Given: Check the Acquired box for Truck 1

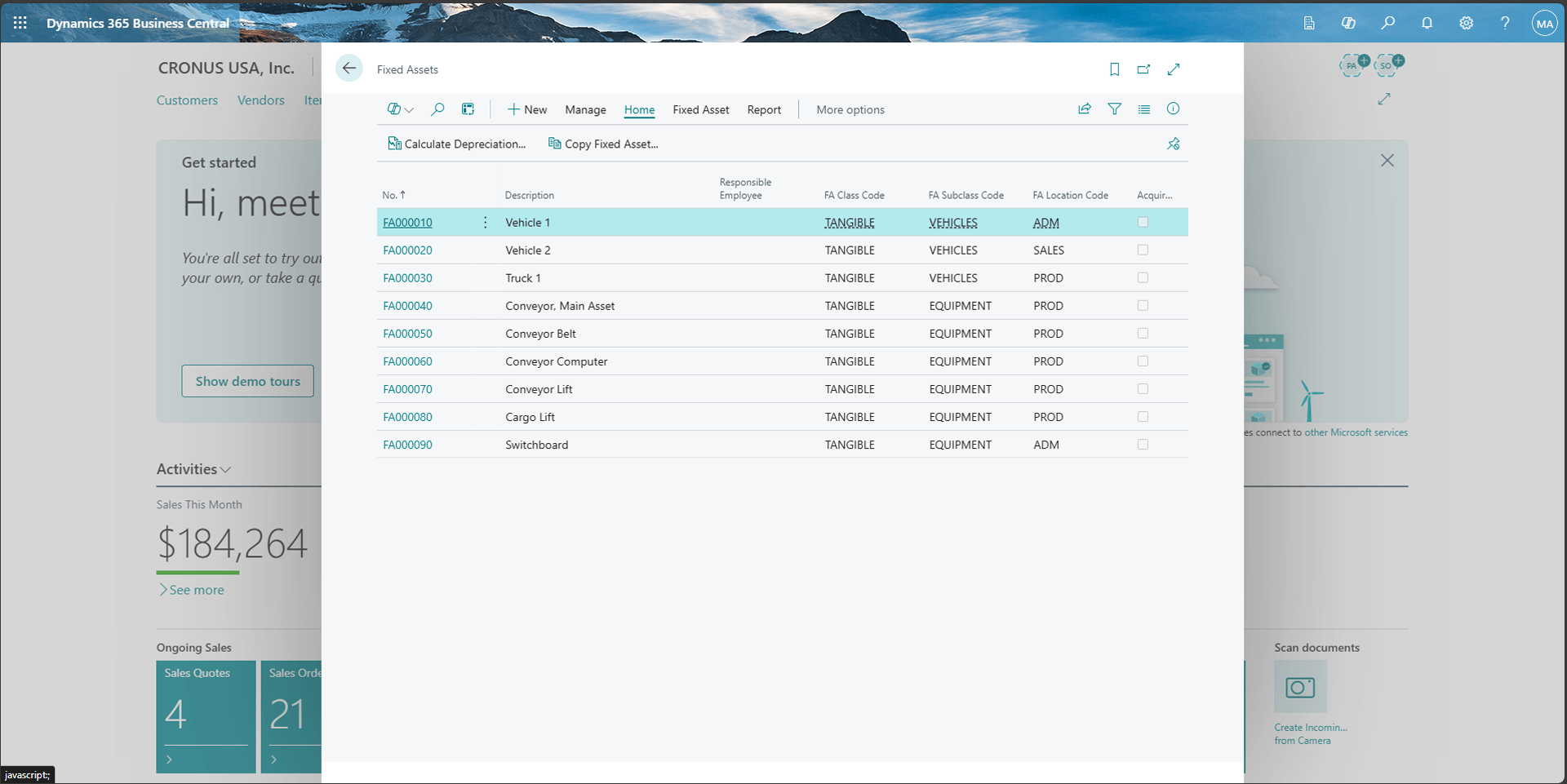Looking at the screenshot, I should click(x=1143, y=277).
